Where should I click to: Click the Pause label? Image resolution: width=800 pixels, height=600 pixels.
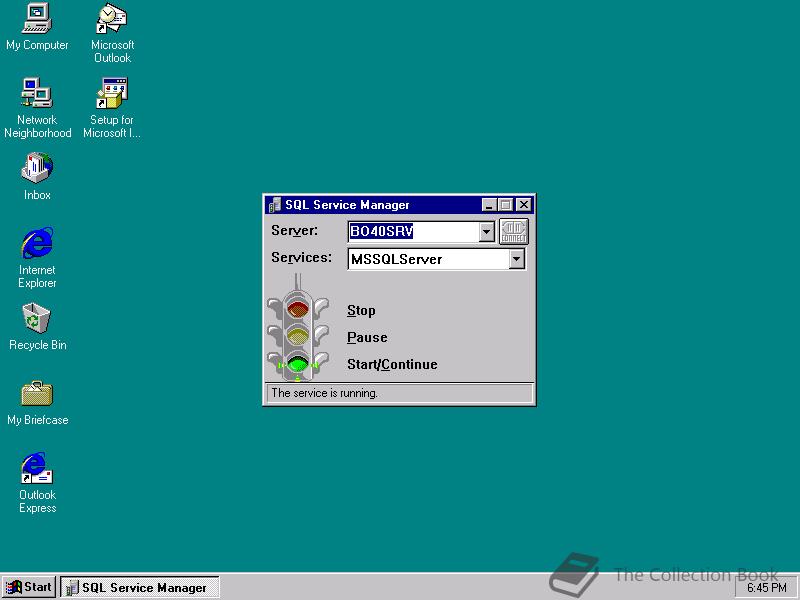367,337
